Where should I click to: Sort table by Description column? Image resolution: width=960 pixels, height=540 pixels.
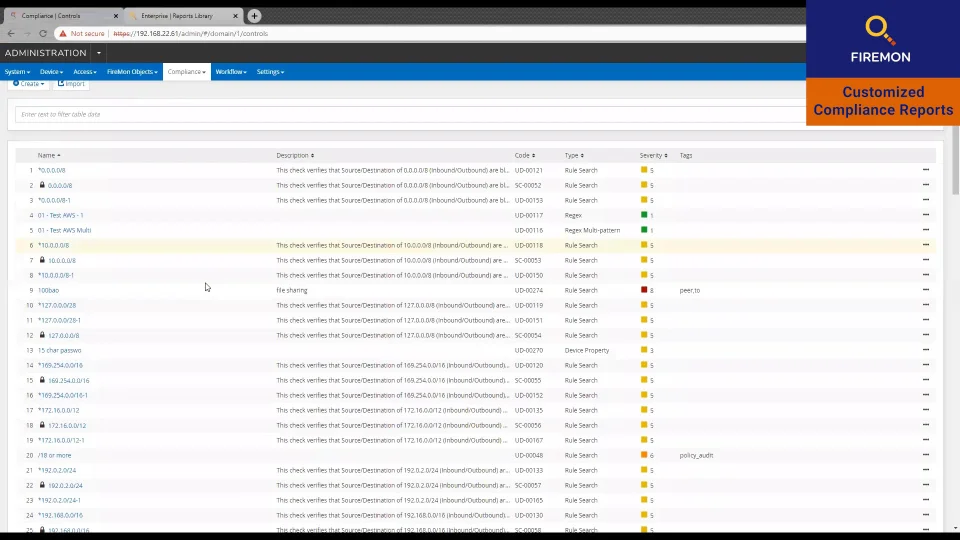(295, 156)
